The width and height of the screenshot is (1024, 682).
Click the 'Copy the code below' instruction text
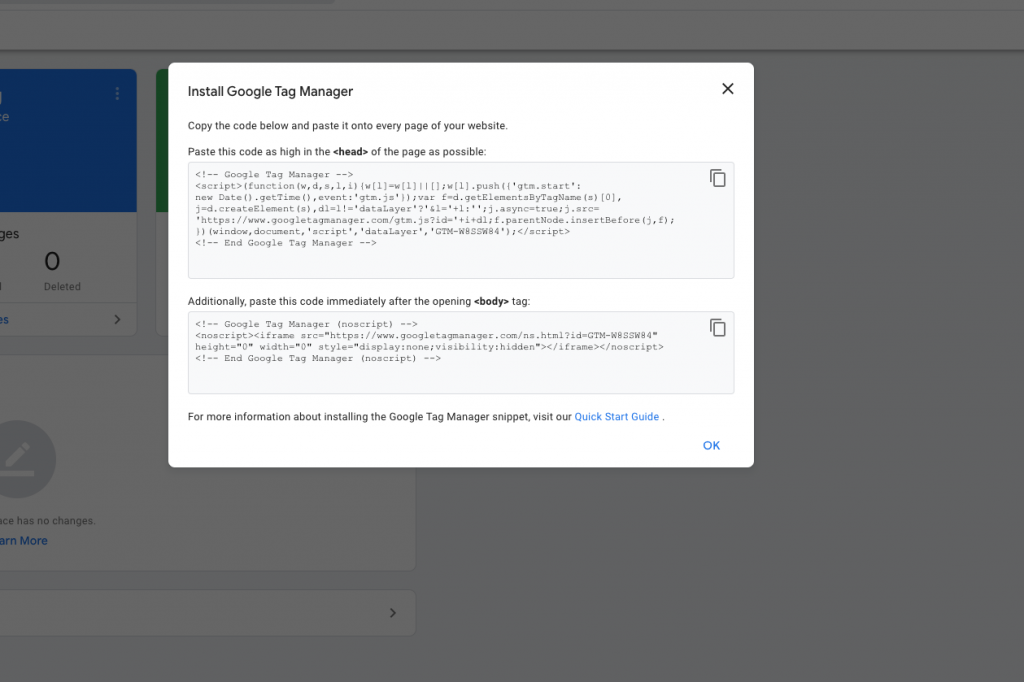point(347,125)
